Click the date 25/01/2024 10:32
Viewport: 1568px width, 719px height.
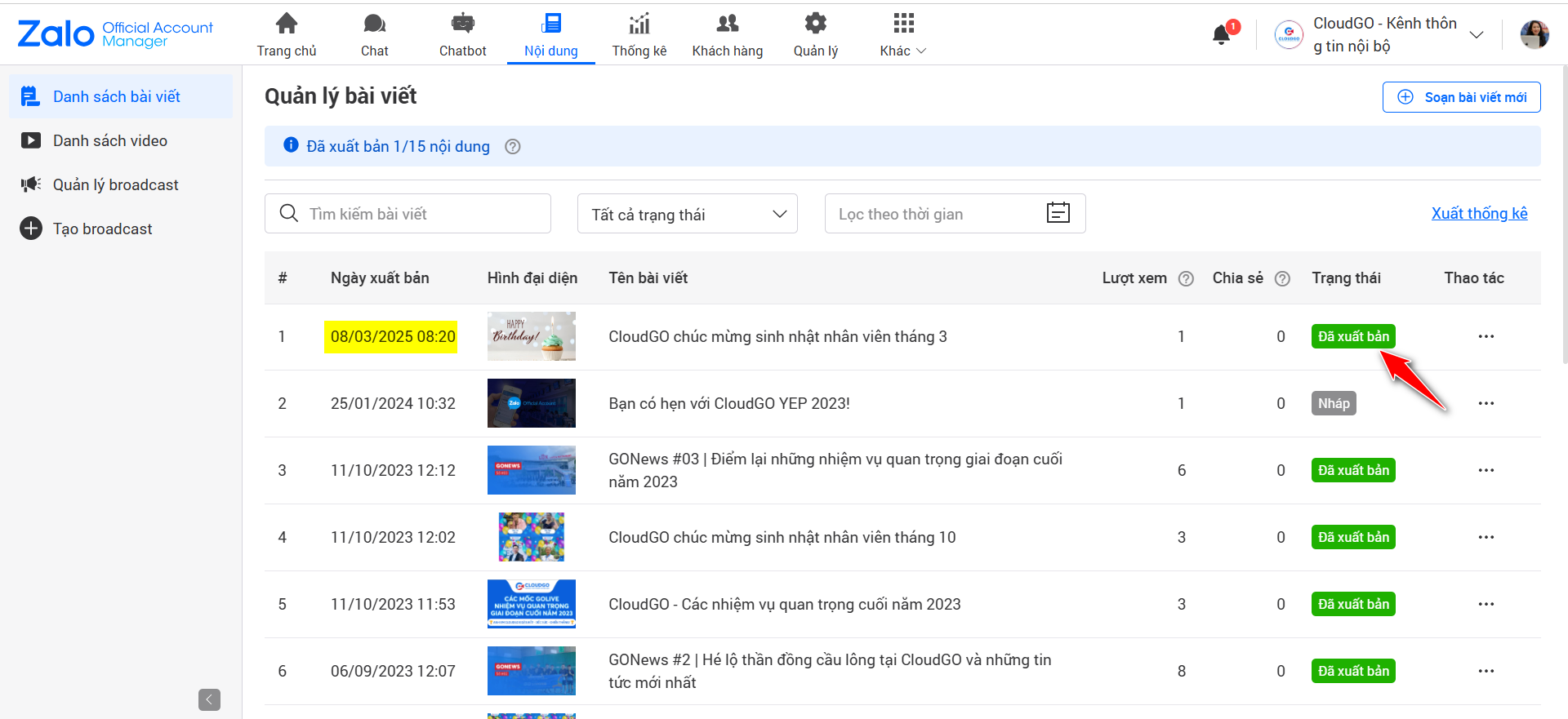click(393, 403)
